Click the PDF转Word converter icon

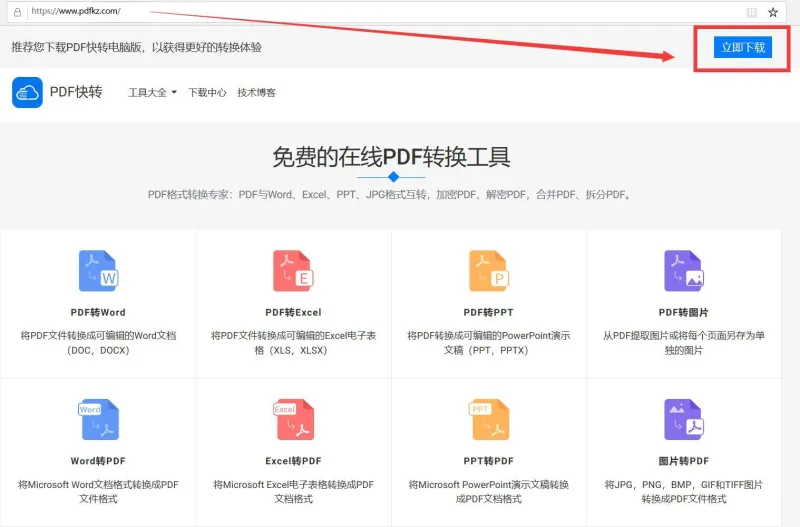coord(98,271)
